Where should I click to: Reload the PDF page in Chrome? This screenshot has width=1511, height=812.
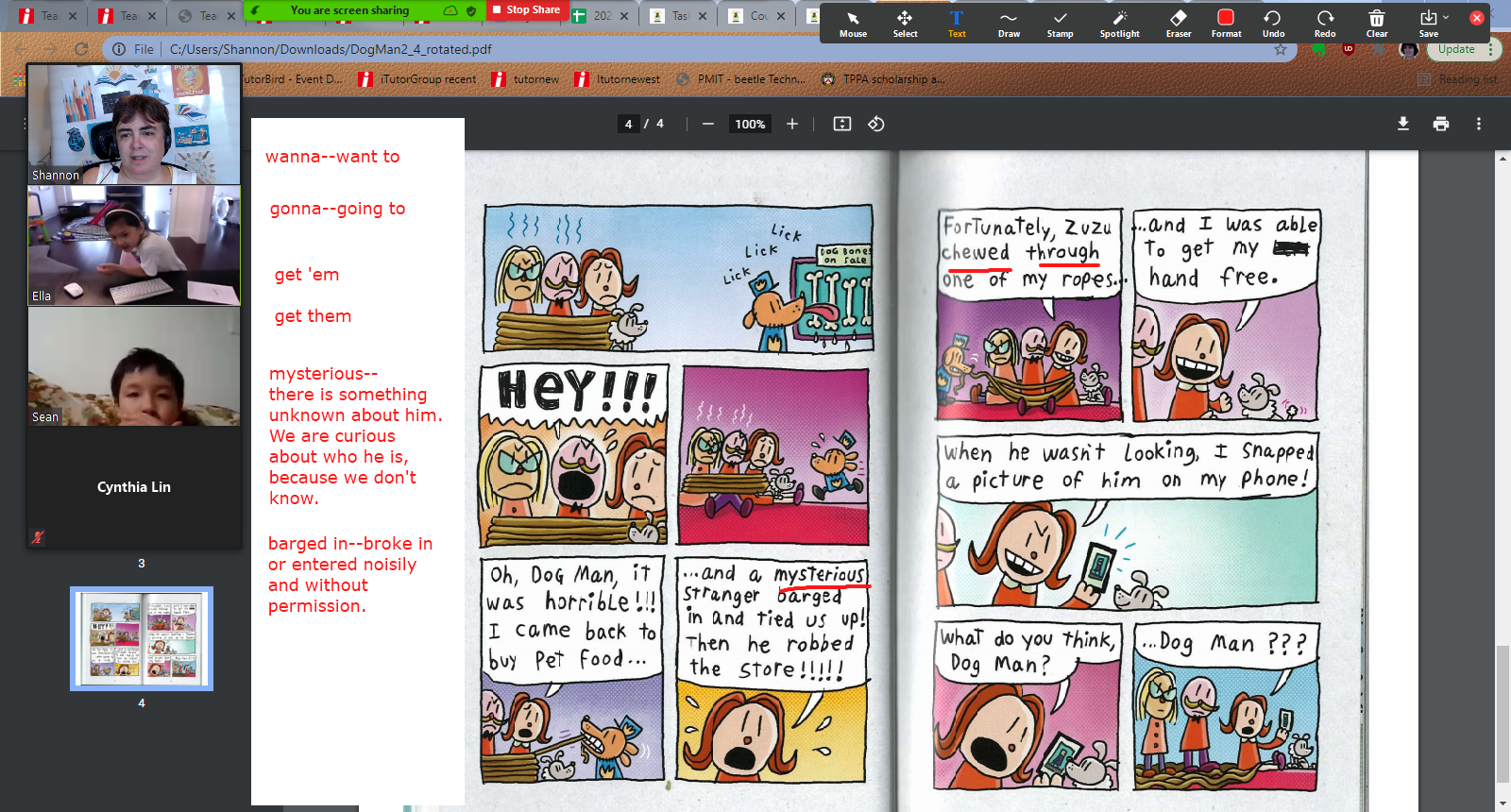(x=81, y=49)
